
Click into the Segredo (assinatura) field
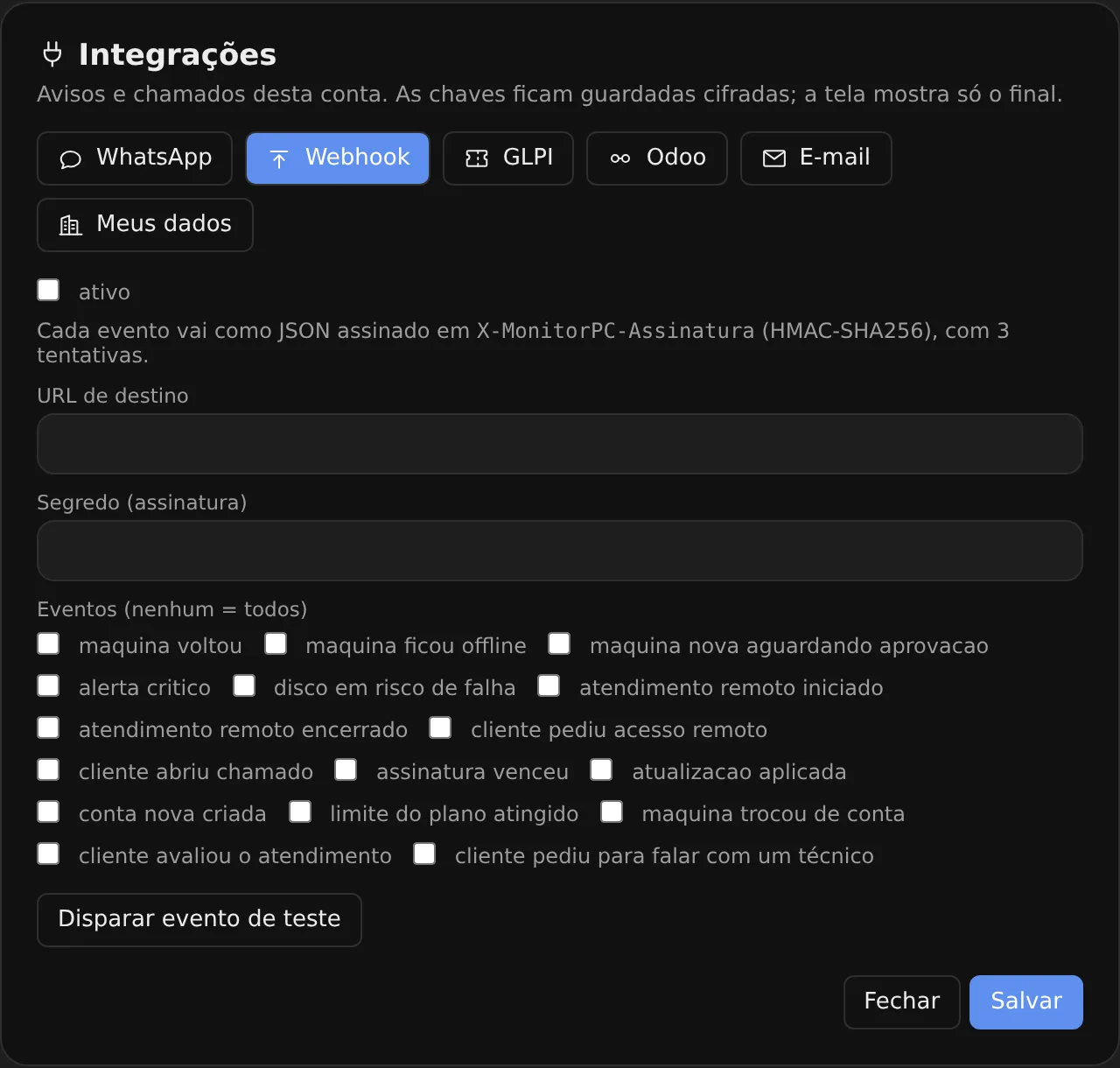(x=560, y=551)
